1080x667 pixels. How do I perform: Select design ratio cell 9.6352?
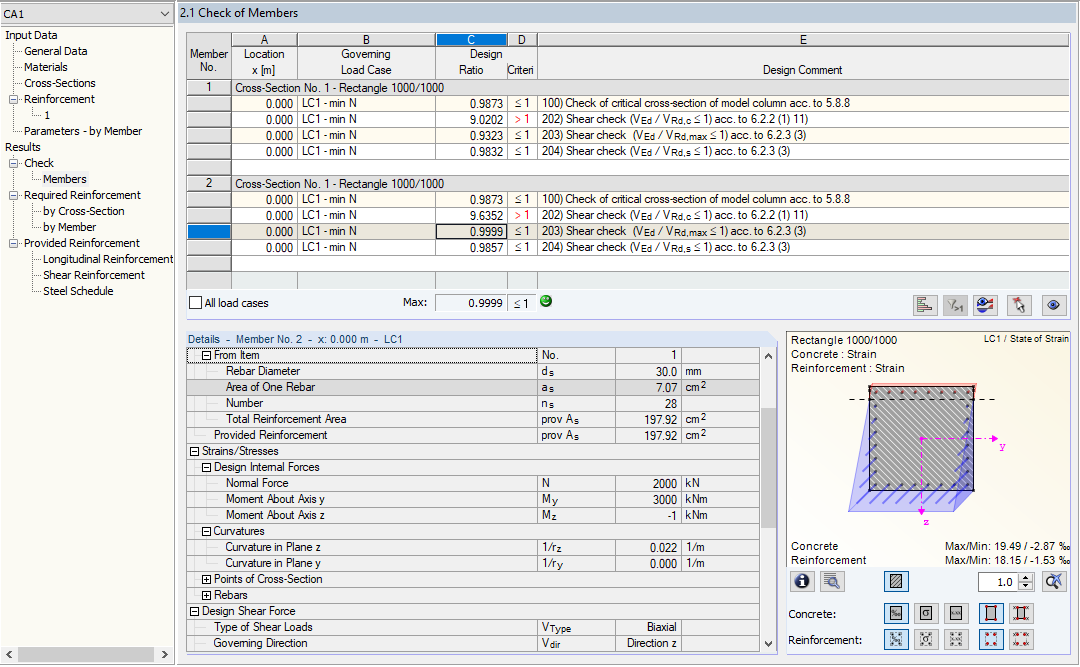click(471, 216)
